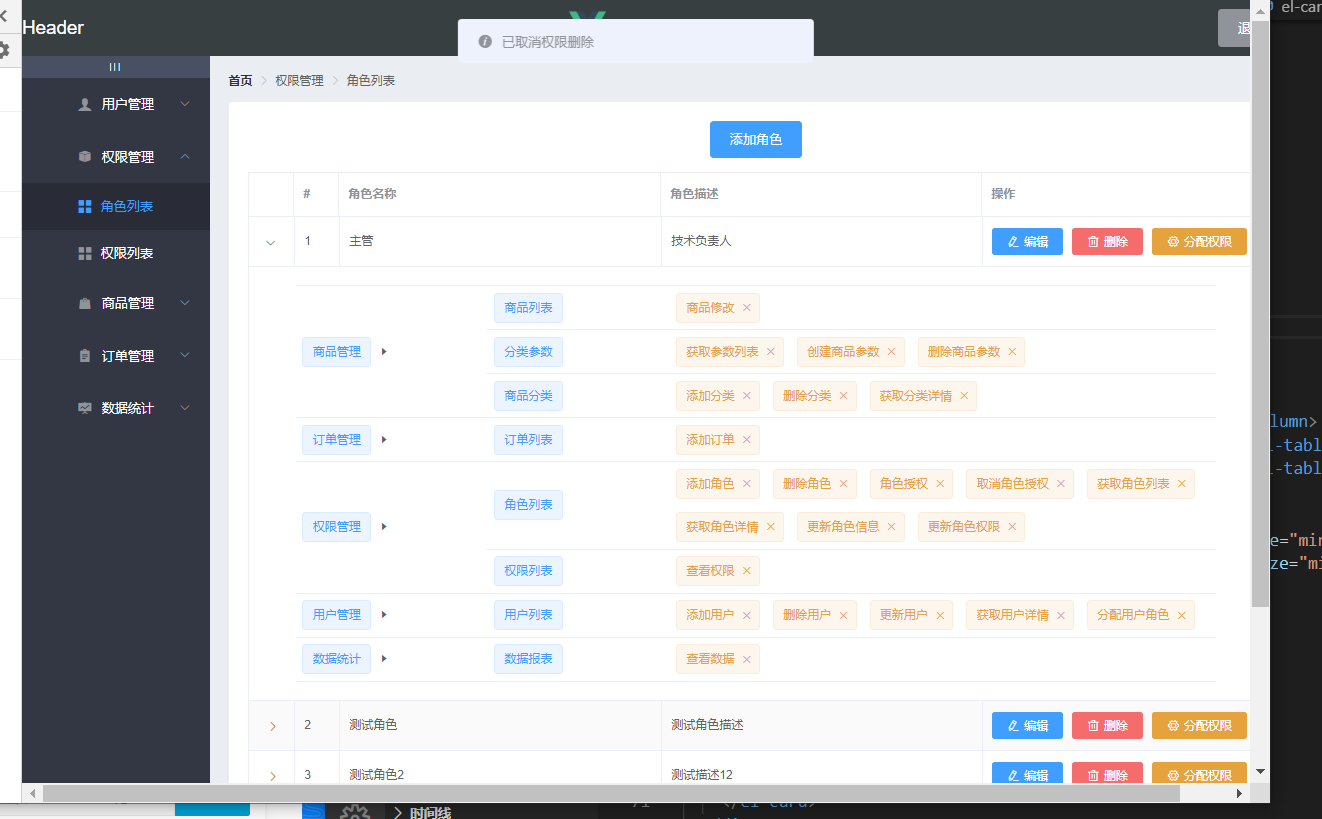Expand the 商品管理 sidebar menu
The width and height of the screenshot is (1322, 819).
tap(116, 303)
